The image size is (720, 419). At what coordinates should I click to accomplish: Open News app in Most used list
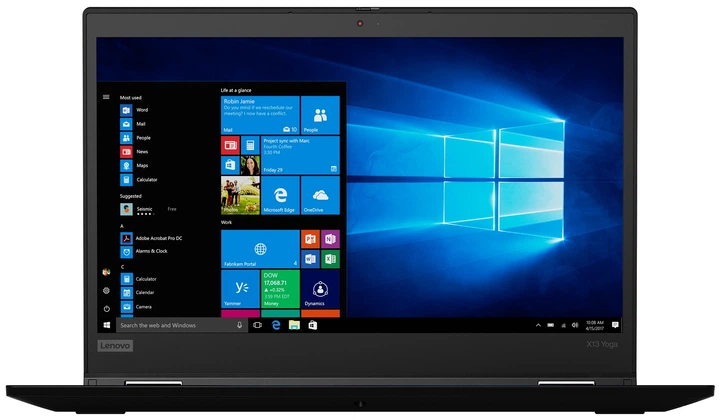134,152
